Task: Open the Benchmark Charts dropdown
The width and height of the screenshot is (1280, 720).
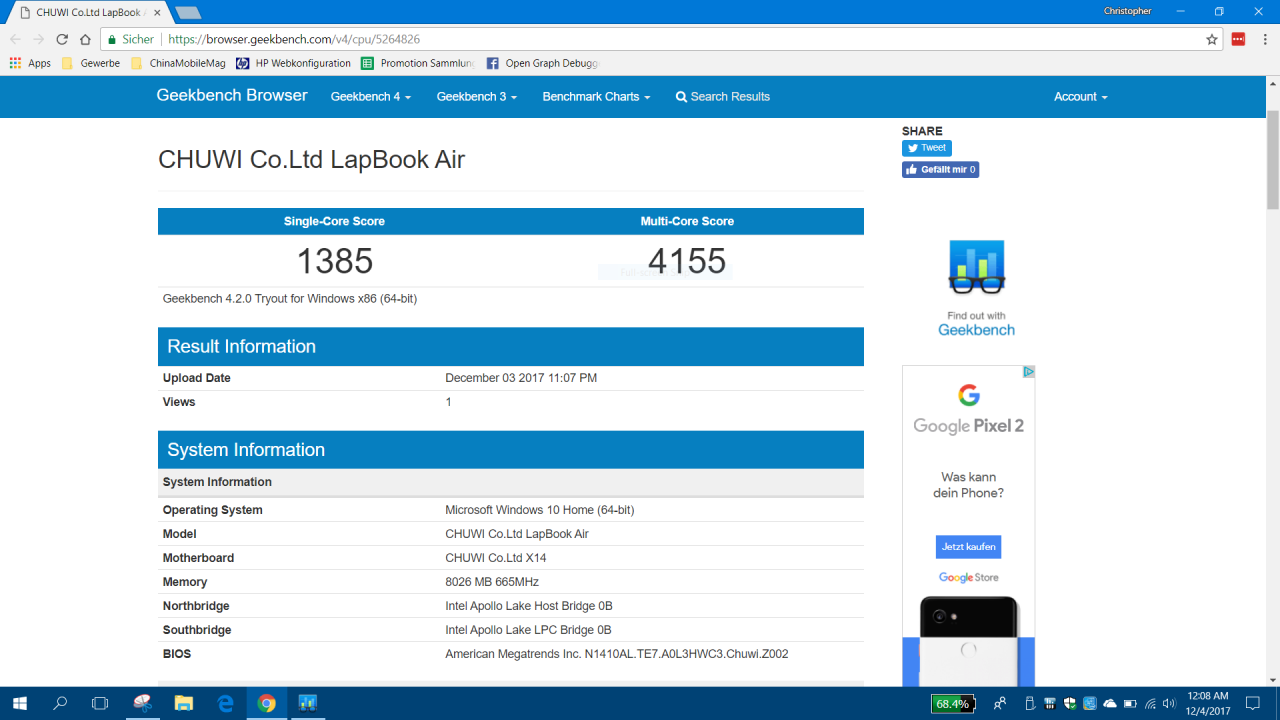Action: 596,97
